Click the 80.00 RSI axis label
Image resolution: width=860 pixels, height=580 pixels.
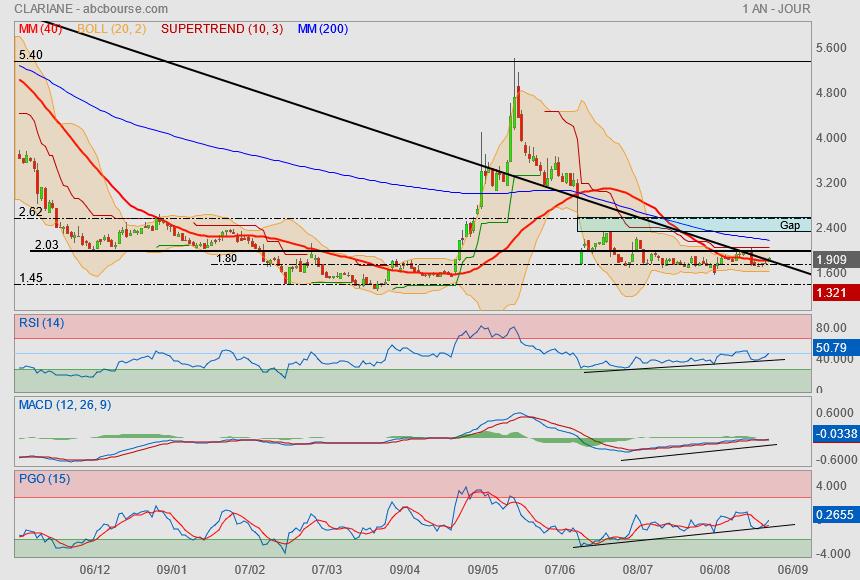tap(831, 328)
